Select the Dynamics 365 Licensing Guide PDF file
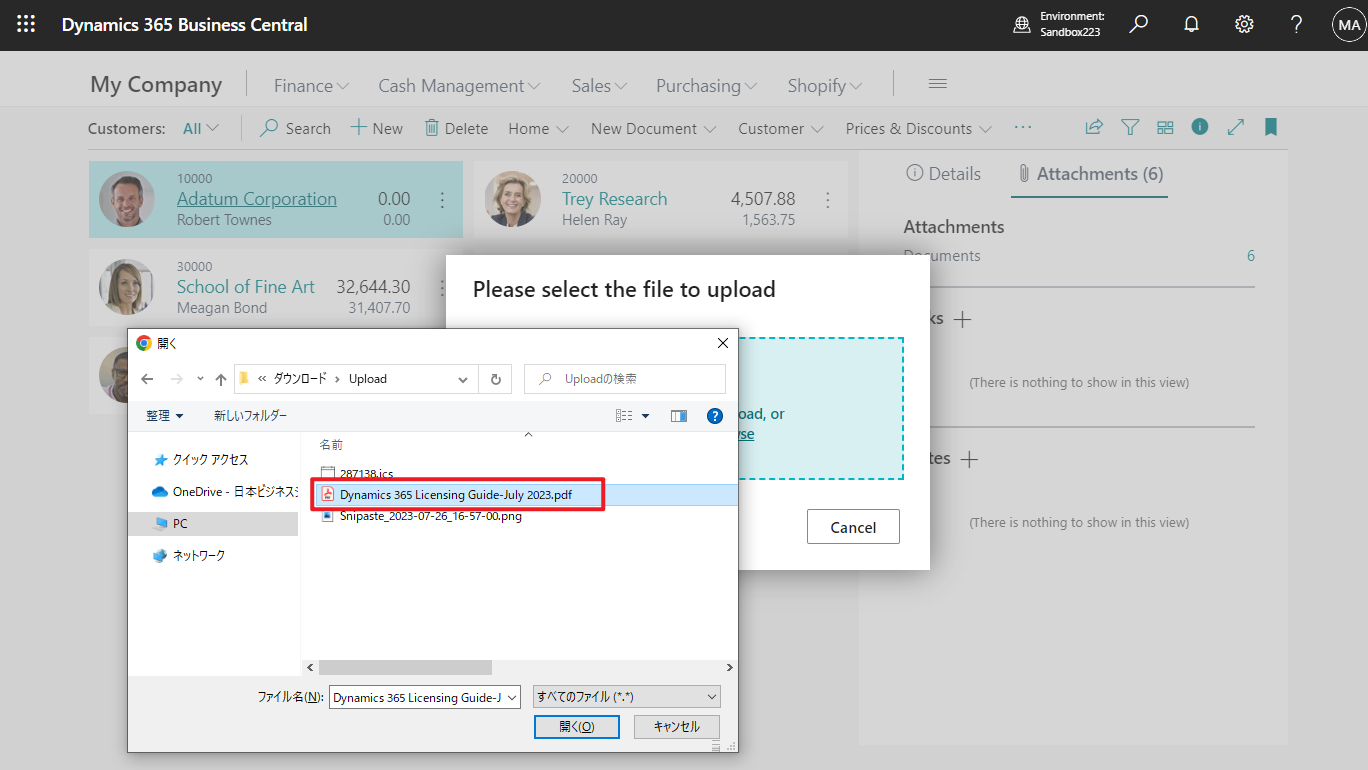This screenshot has width=1368, height=770. point(455,494)
